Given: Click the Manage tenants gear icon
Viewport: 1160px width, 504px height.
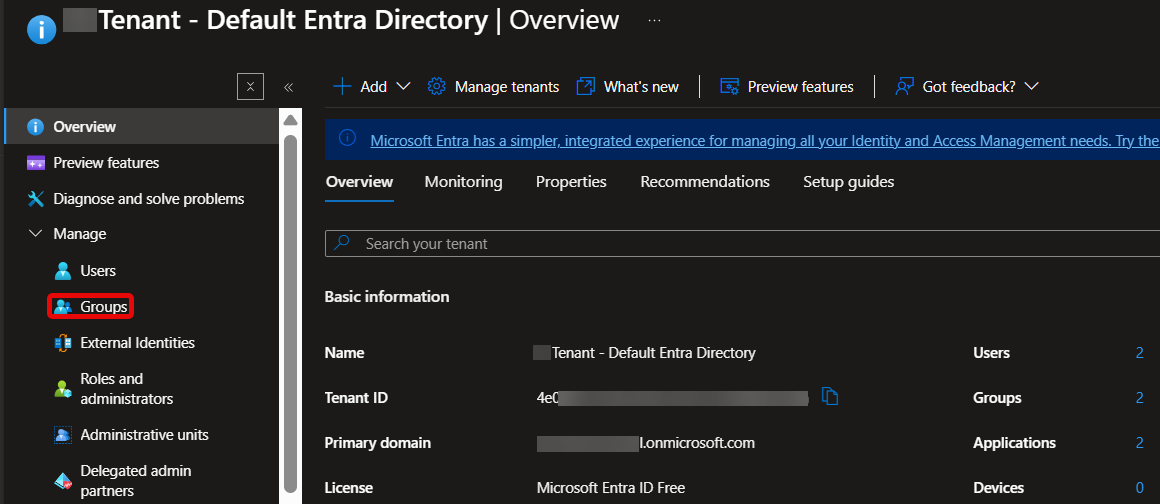Looking at the screenshot, I should pos(436,87).
